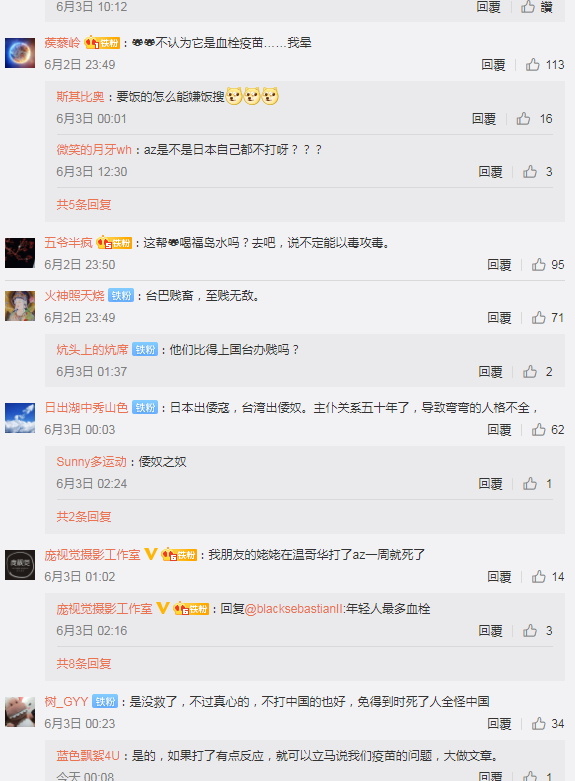Expand the 共8条回复 replies

(84, 663)
